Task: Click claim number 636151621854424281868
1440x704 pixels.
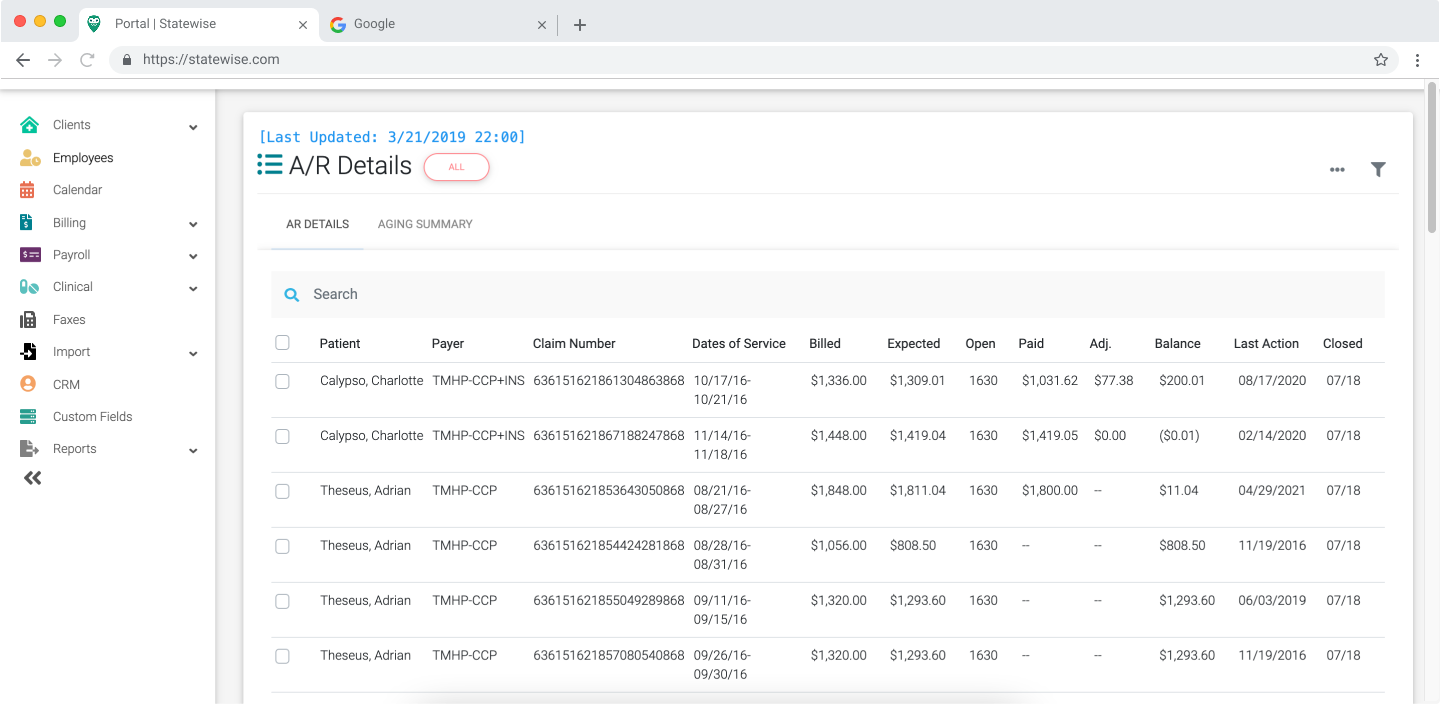Action: click(609, 546)
